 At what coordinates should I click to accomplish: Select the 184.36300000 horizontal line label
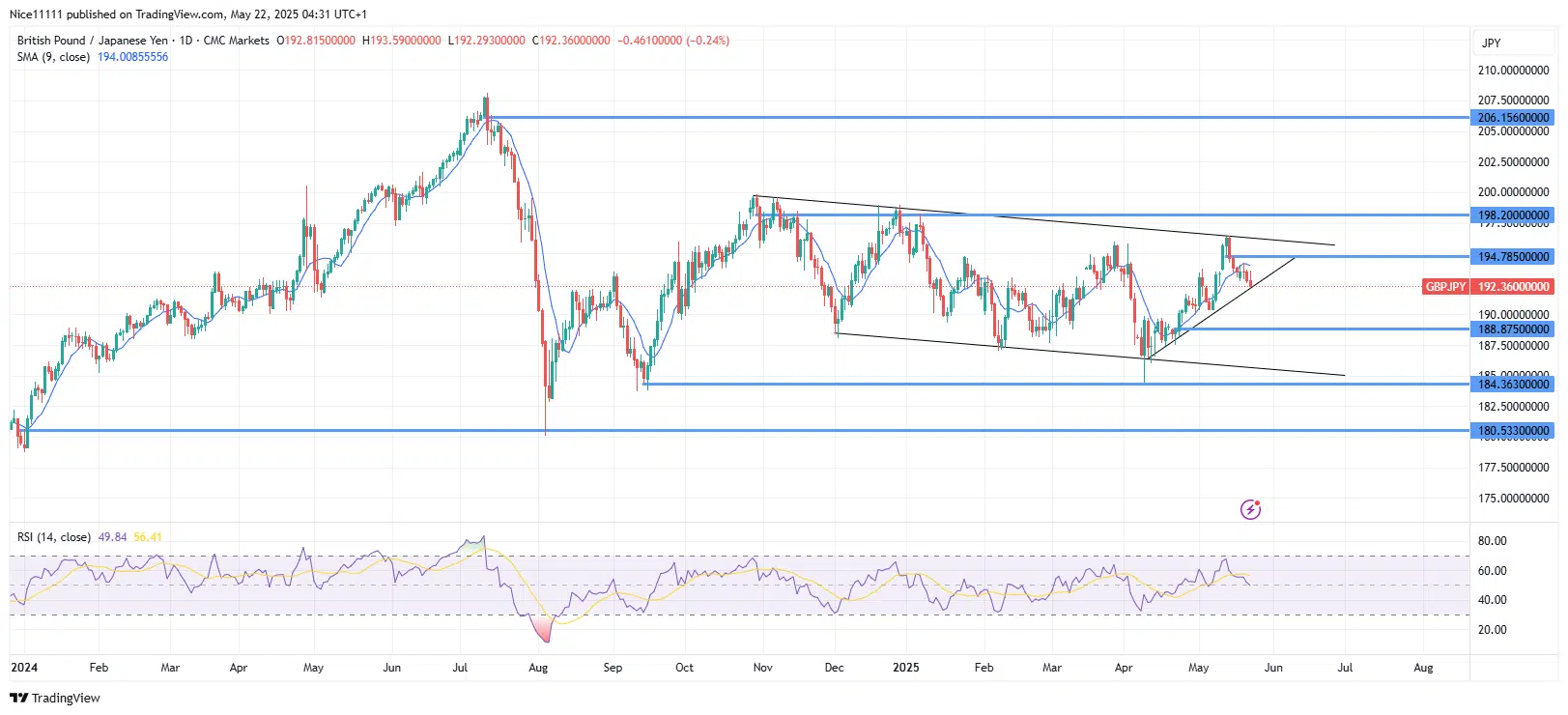[1513, 385]
